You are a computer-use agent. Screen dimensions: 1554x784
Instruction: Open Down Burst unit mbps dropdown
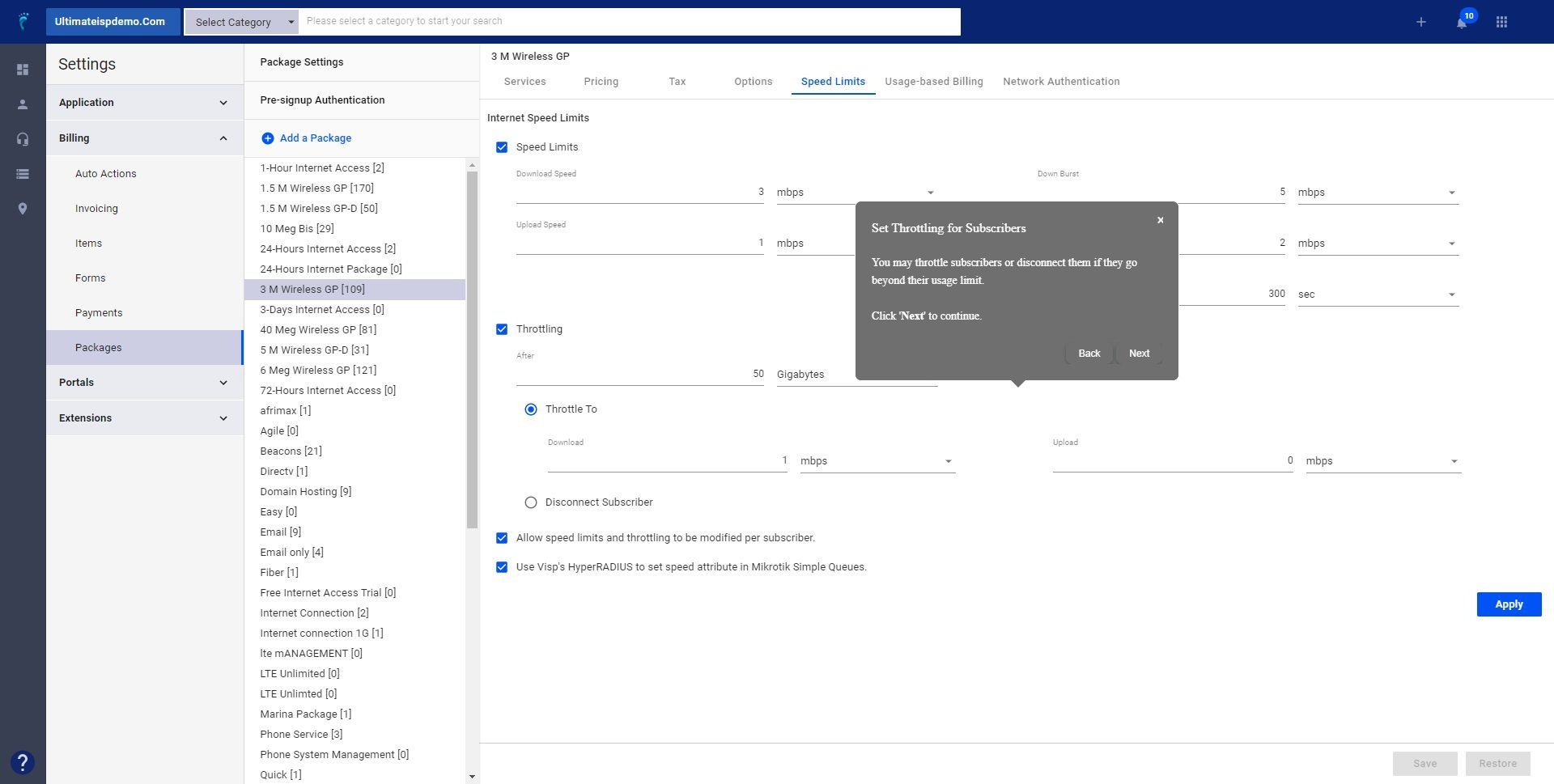(1378, 193)
